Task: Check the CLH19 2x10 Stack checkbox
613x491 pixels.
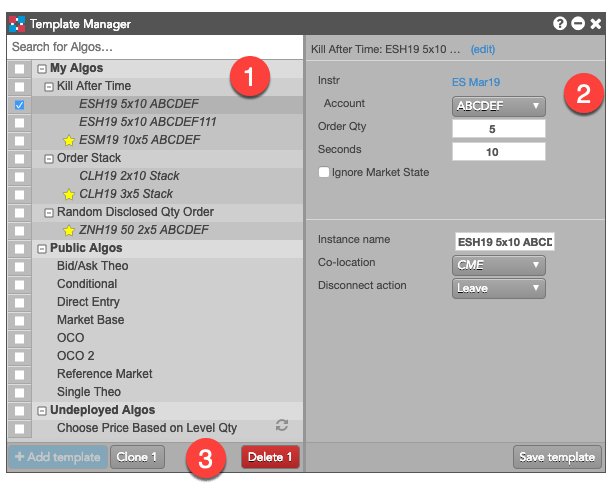Action: (x=19, y=177)
